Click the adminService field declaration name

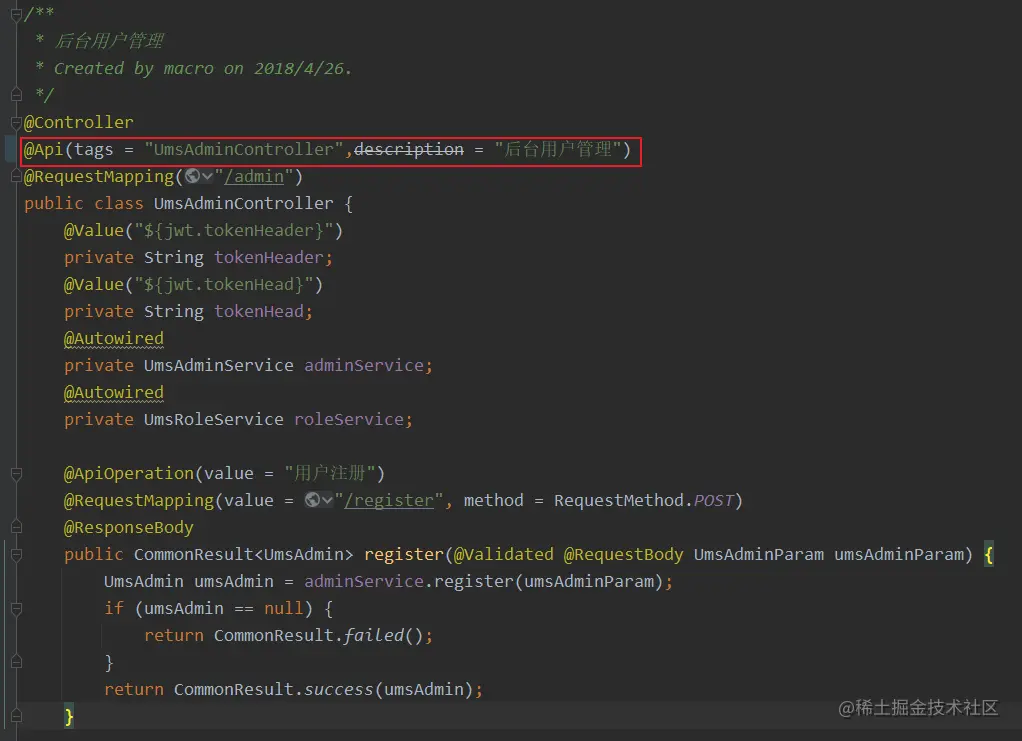coord(364,365)
